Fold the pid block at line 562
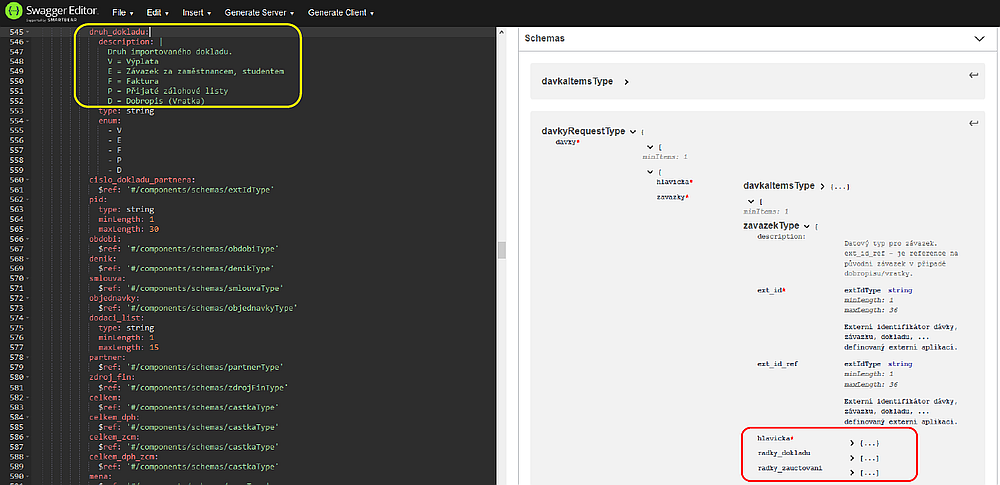The width and height of the screenshot is (1000, 485). (x=28, y=199)
